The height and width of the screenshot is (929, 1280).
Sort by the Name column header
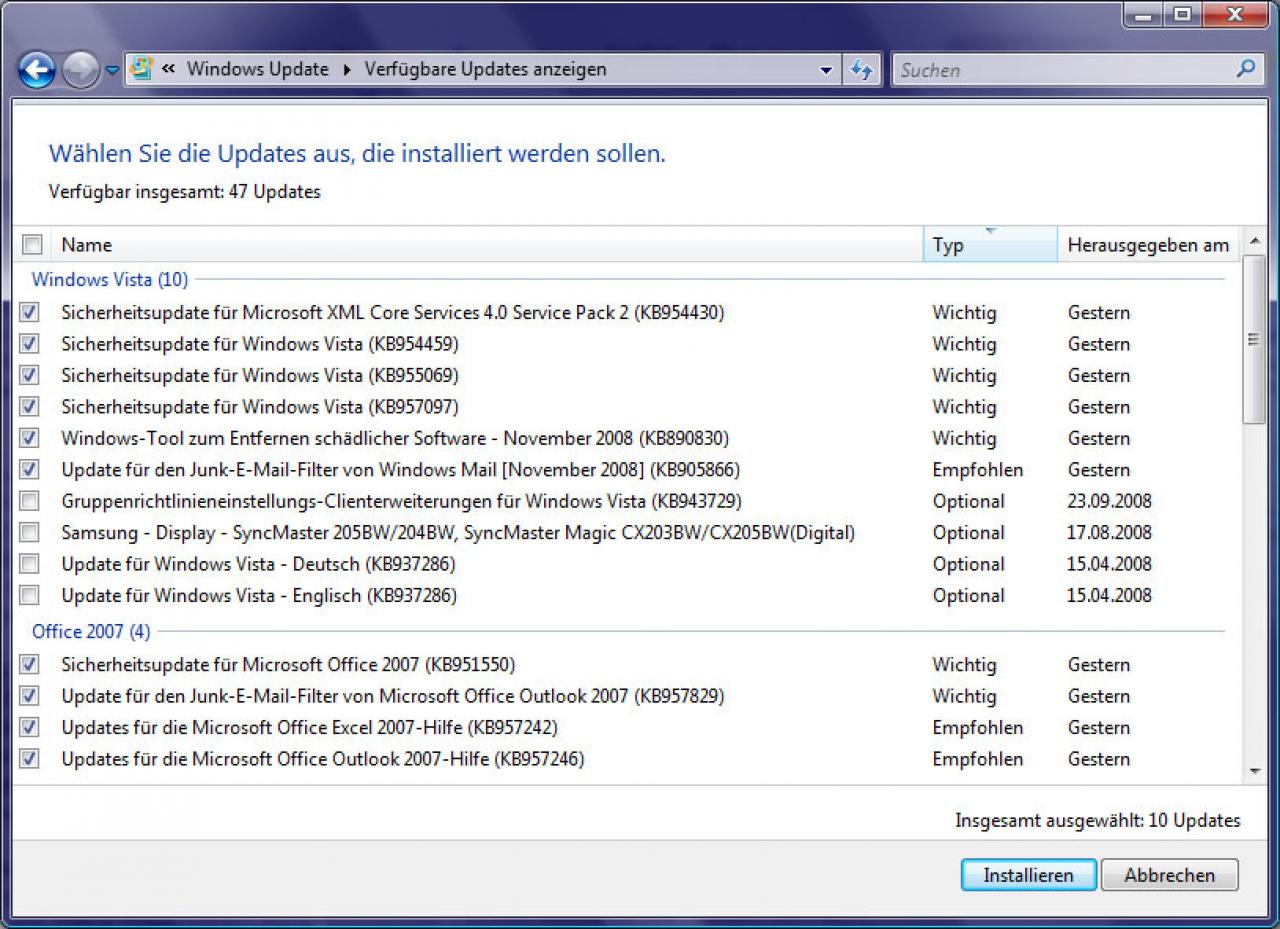point(489,245)
